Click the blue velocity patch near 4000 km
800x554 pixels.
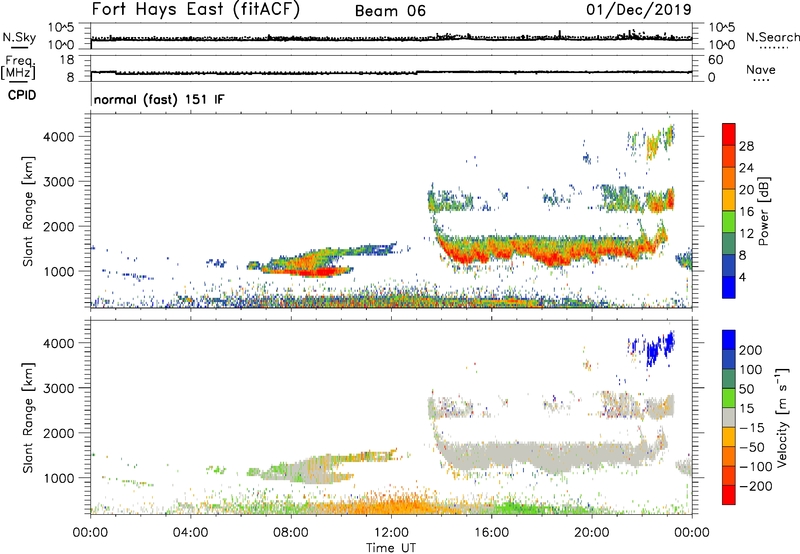[x=658, y=348]
